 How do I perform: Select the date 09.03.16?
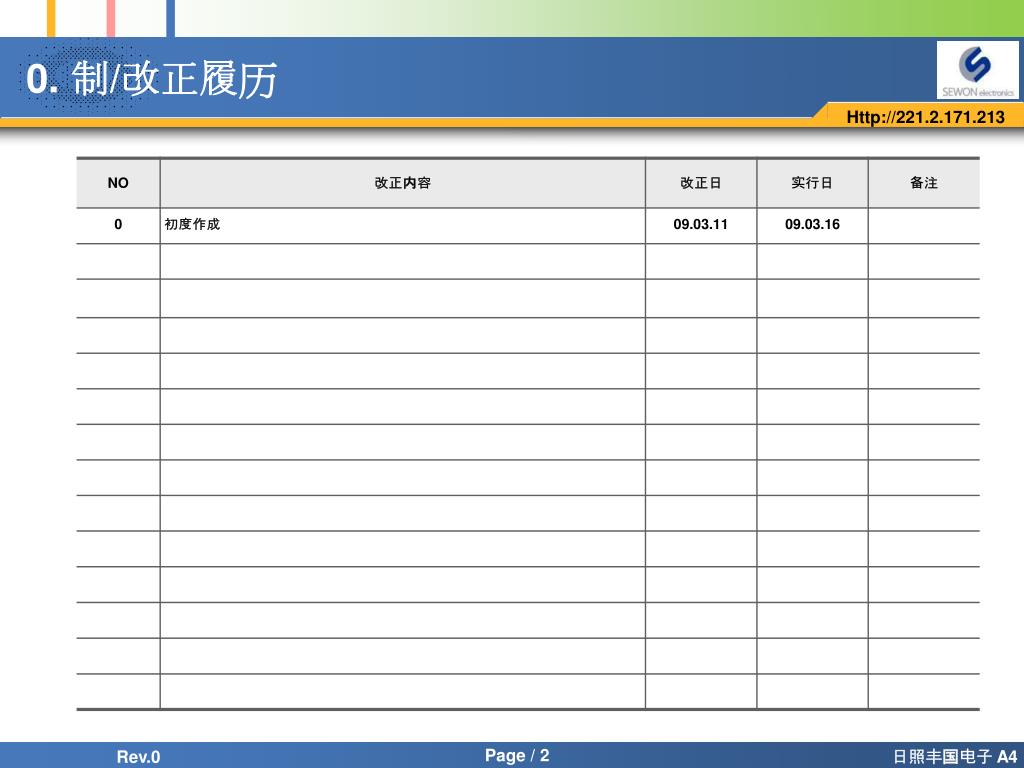click(x=812, y=225)
